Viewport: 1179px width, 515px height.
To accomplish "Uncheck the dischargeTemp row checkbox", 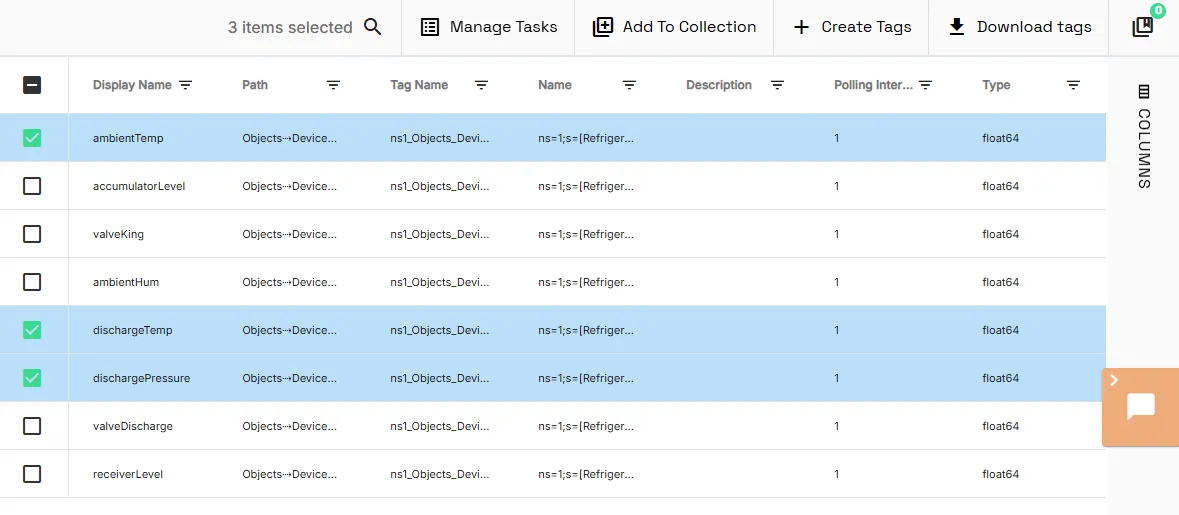I will tap(32, 330).
